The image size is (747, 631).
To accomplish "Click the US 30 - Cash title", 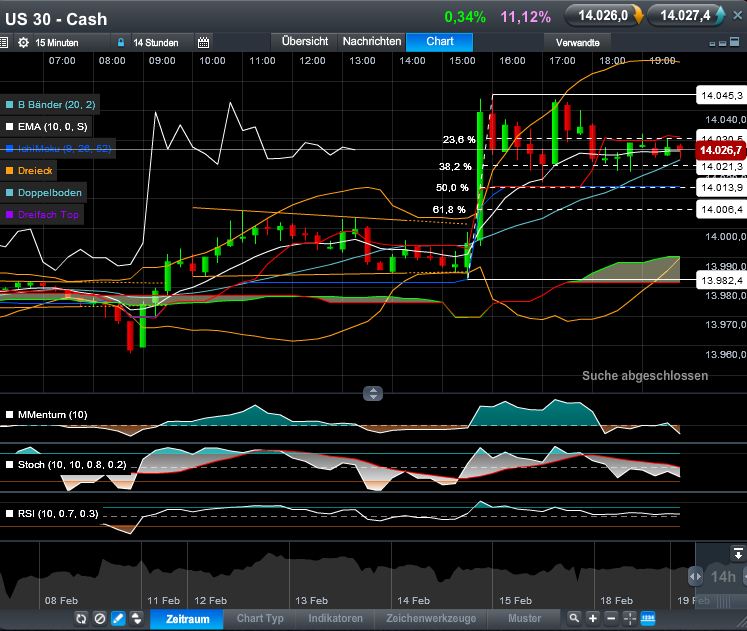I will click(x=56, y=20).
